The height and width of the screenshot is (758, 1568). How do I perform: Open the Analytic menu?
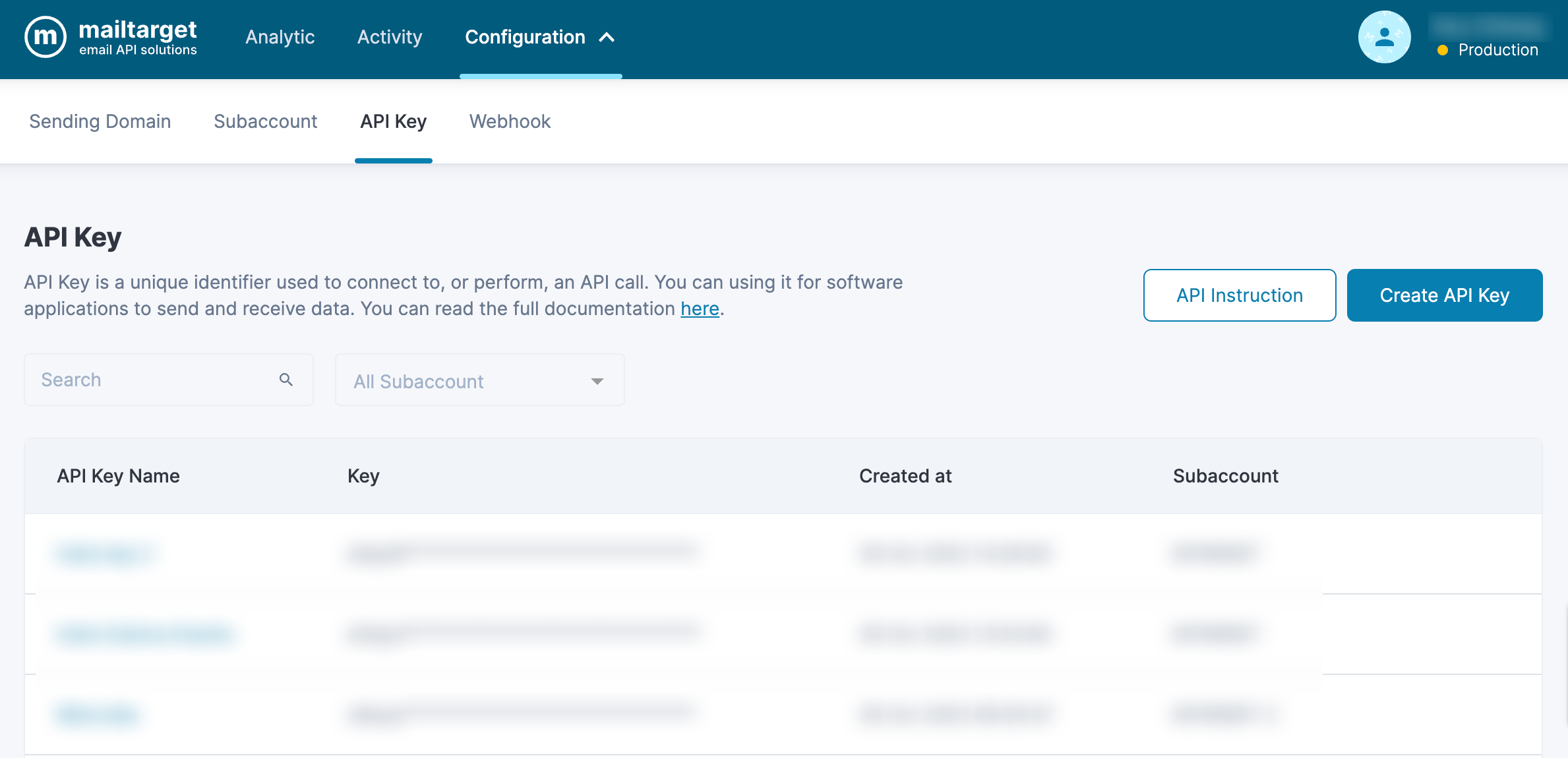click(x=280, y=37)
